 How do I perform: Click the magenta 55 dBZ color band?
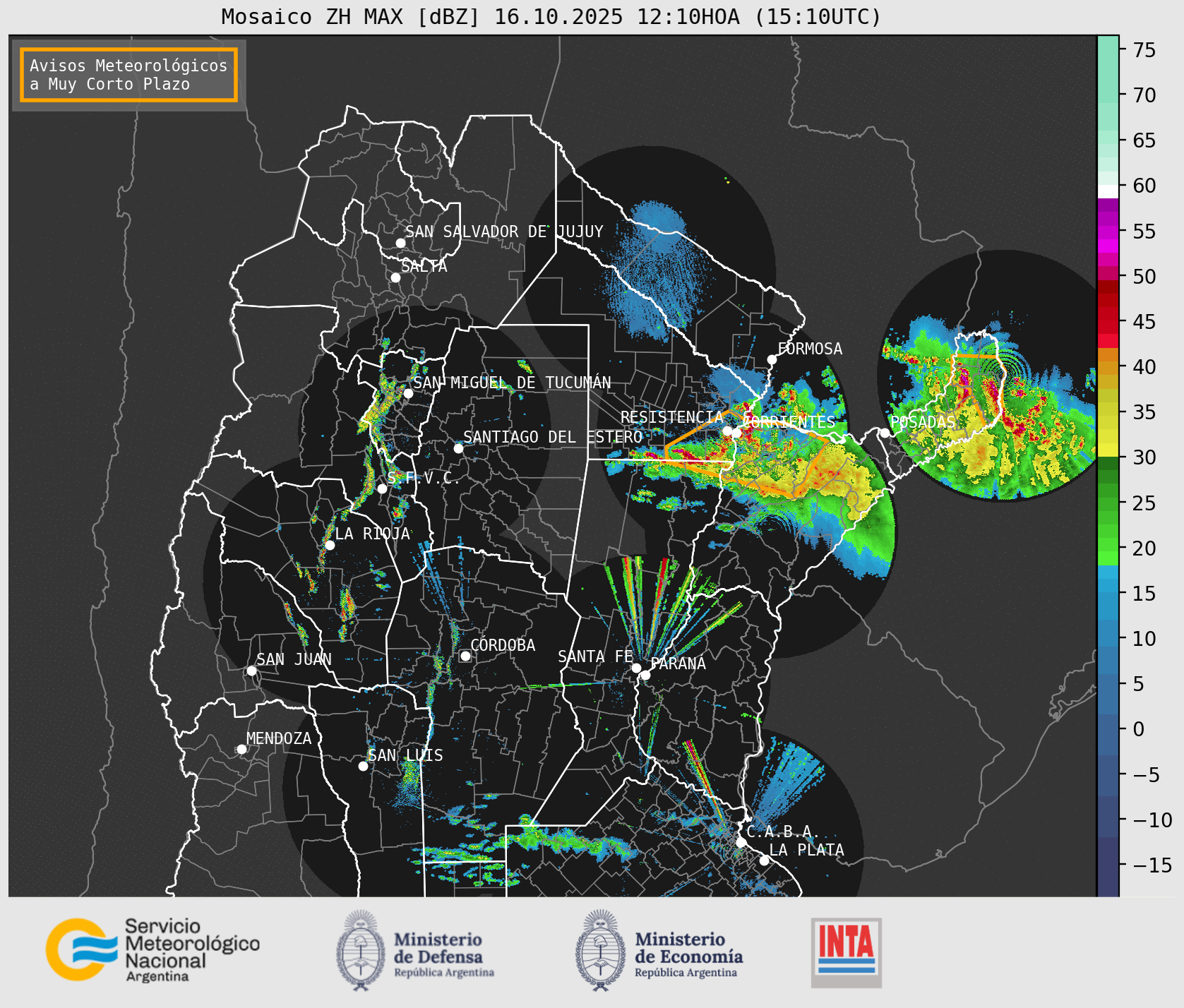1108,231
